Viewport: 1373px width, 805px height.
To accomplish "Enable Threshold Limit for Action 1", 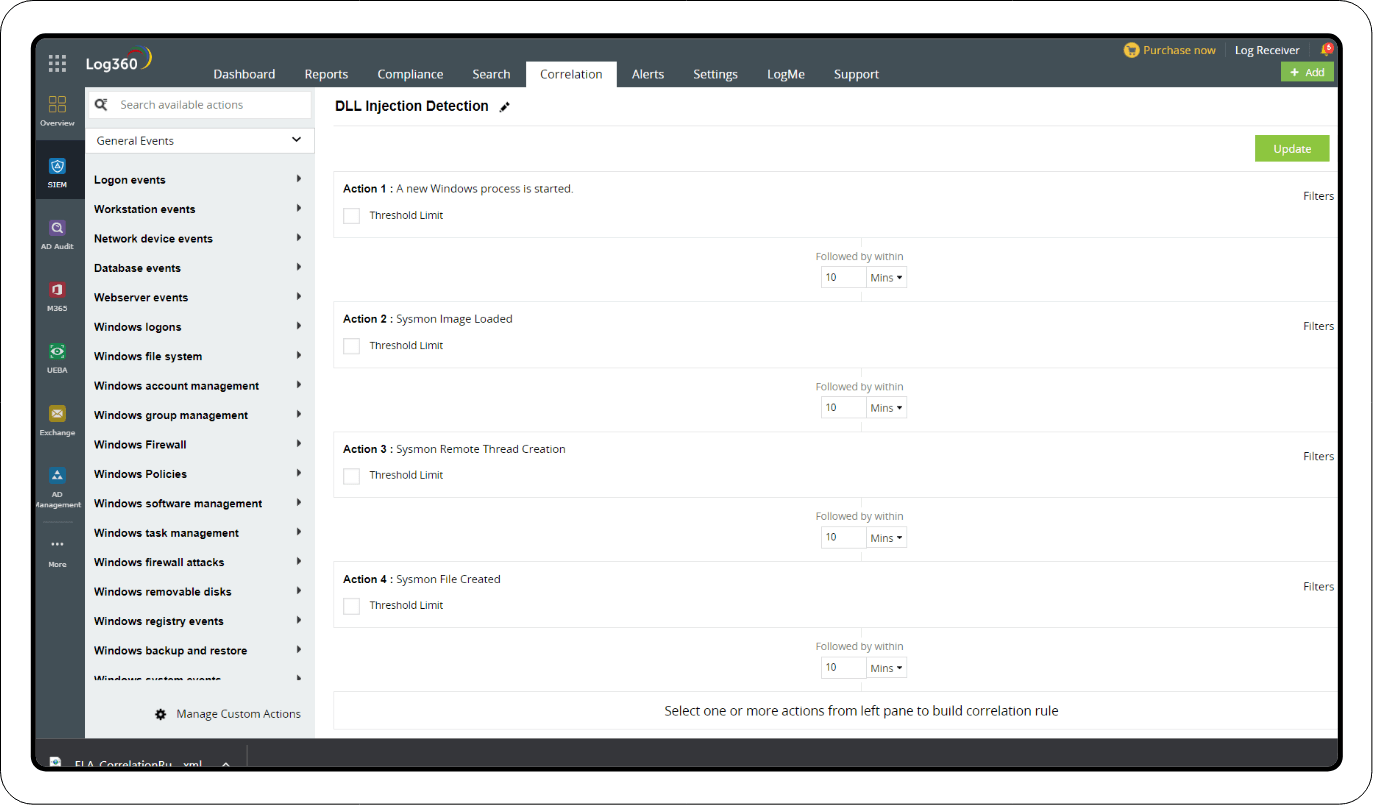I will tap(351, 215).
